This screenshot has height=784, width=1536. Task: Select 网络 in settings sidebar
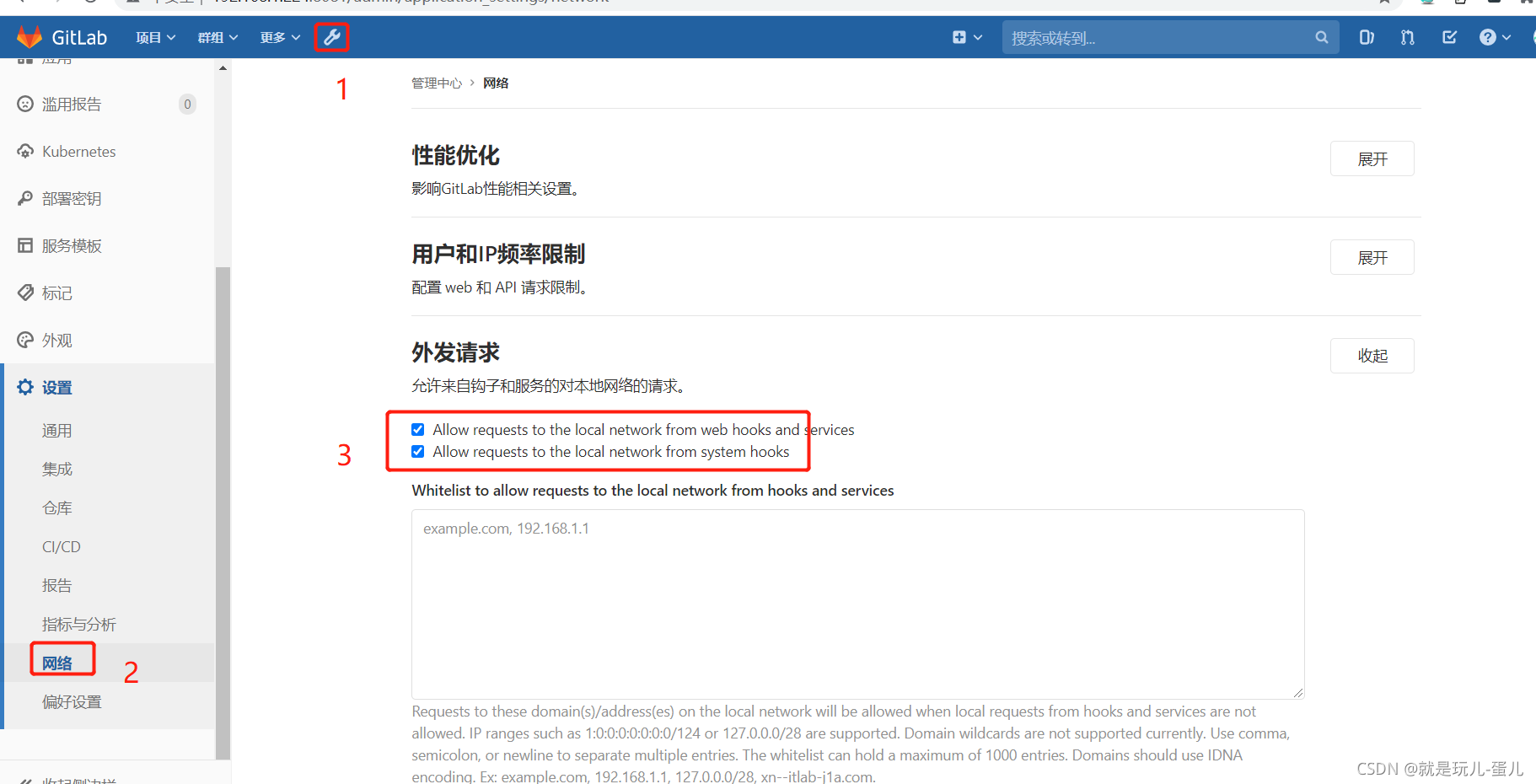(57, 663)
